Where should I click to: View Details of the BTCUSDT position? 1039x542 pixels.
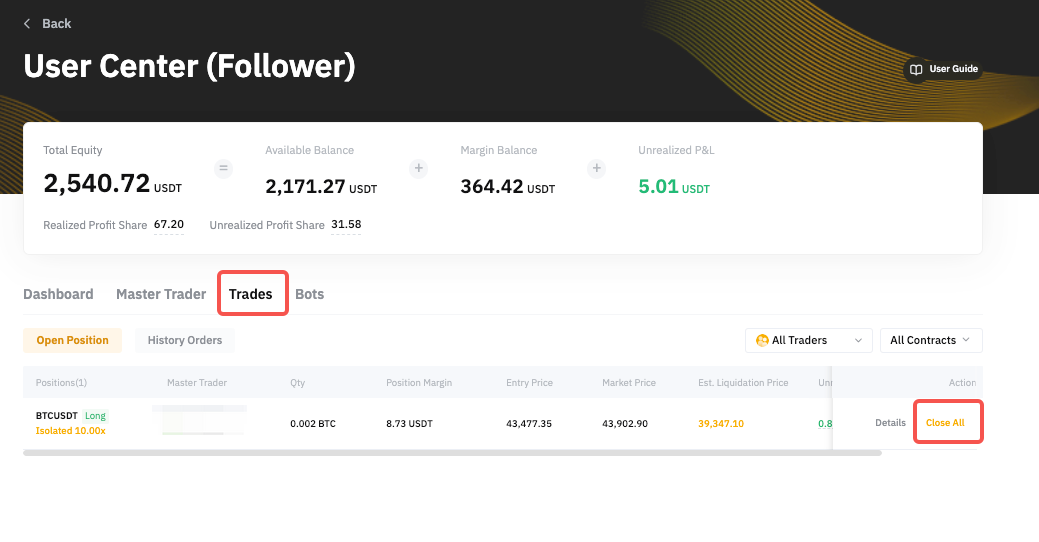click(x=890, y=423)
